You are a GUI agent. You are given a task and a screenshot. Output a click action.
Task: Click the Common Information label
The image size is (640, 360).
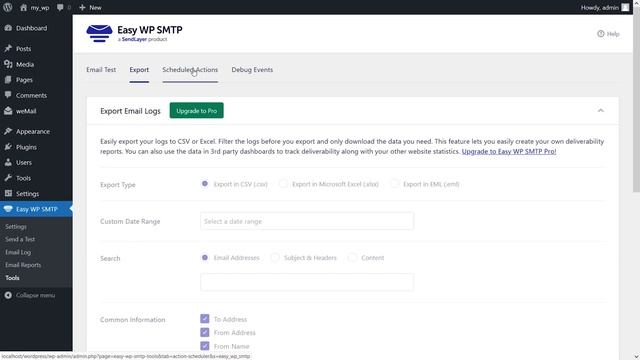[133, 320]
